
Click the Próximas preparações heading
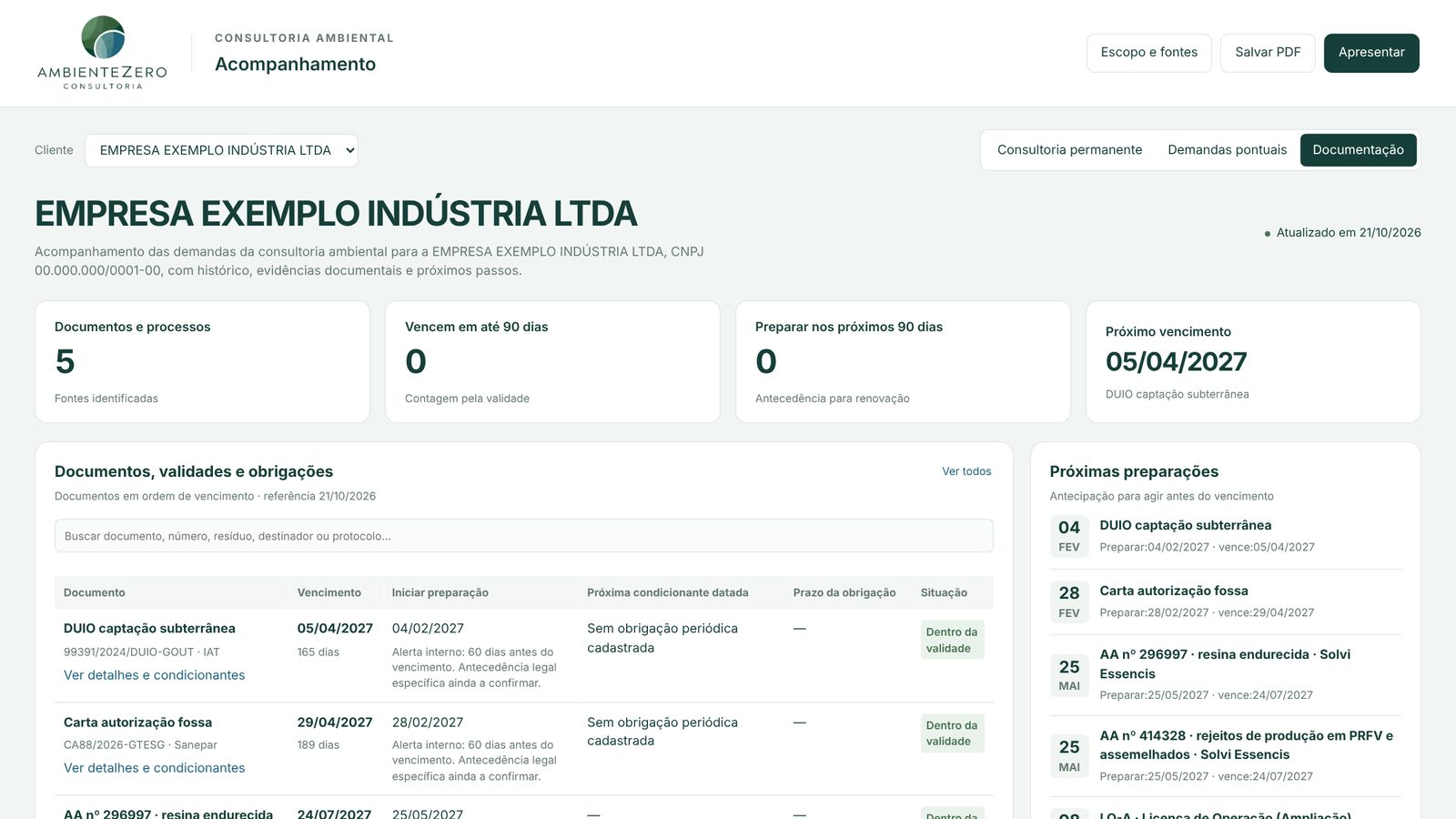pyautogui.click(x=1134, y=471)
